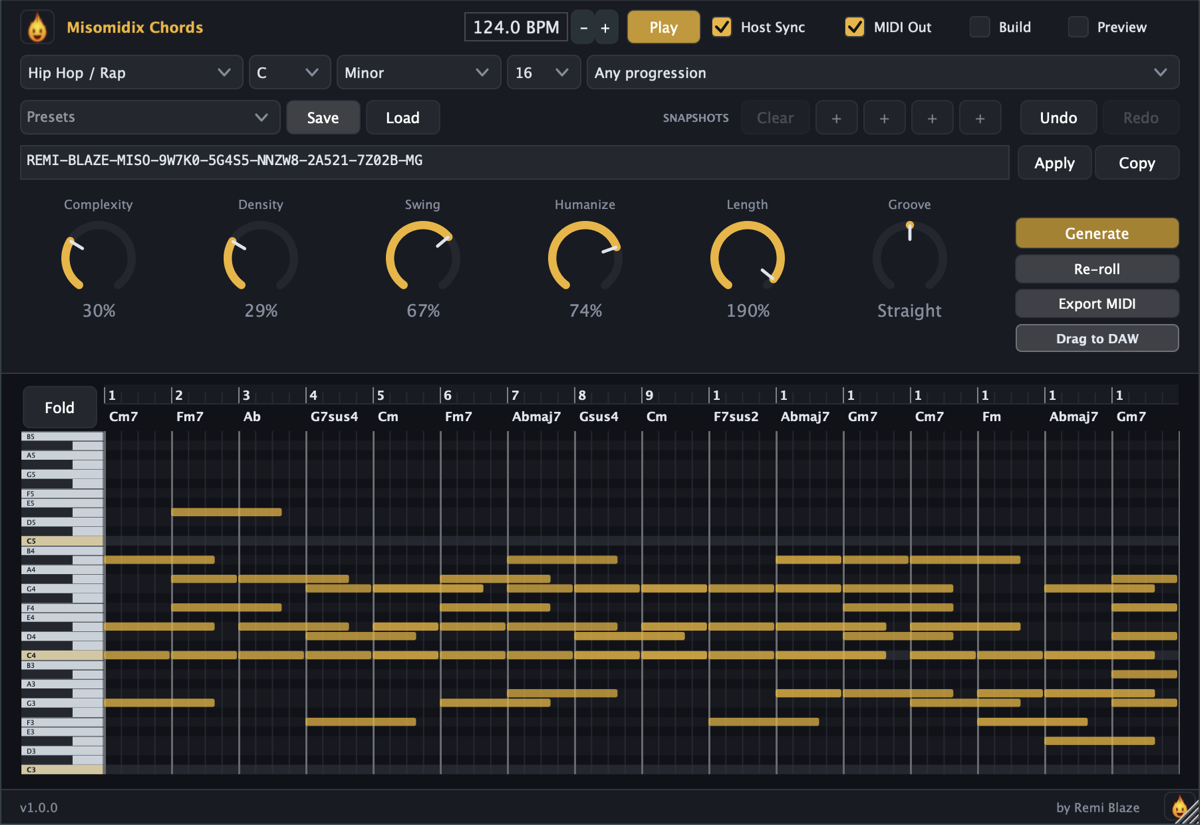Image resolution: width=1200 pixels, height=825 pixels.
Task: Disable the MIDI Out checkbox
Action: coord(854,27)
